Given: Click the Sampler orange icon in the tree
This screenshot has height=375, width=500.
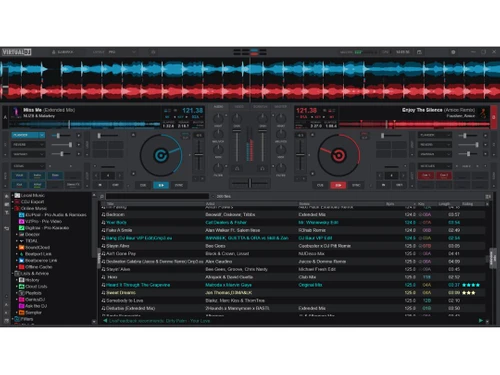Looking at the screenshot, I should click(x=21, y=313).
